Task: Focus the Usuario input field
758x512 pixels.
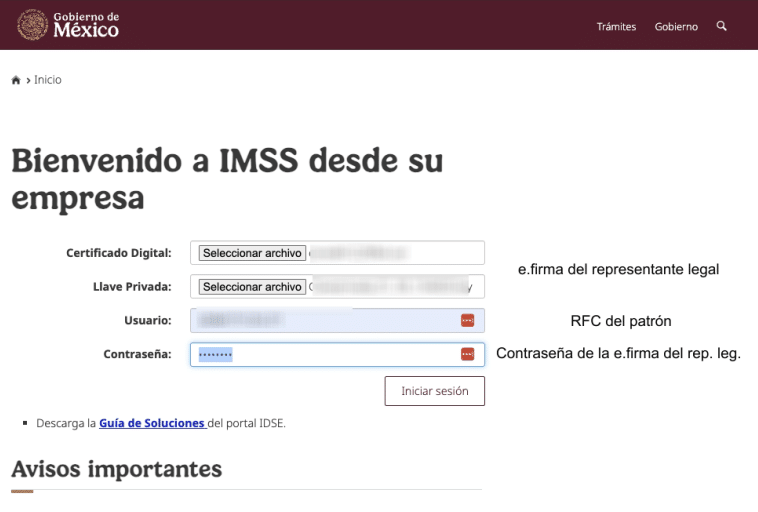Action: click(x=337, y=321)
